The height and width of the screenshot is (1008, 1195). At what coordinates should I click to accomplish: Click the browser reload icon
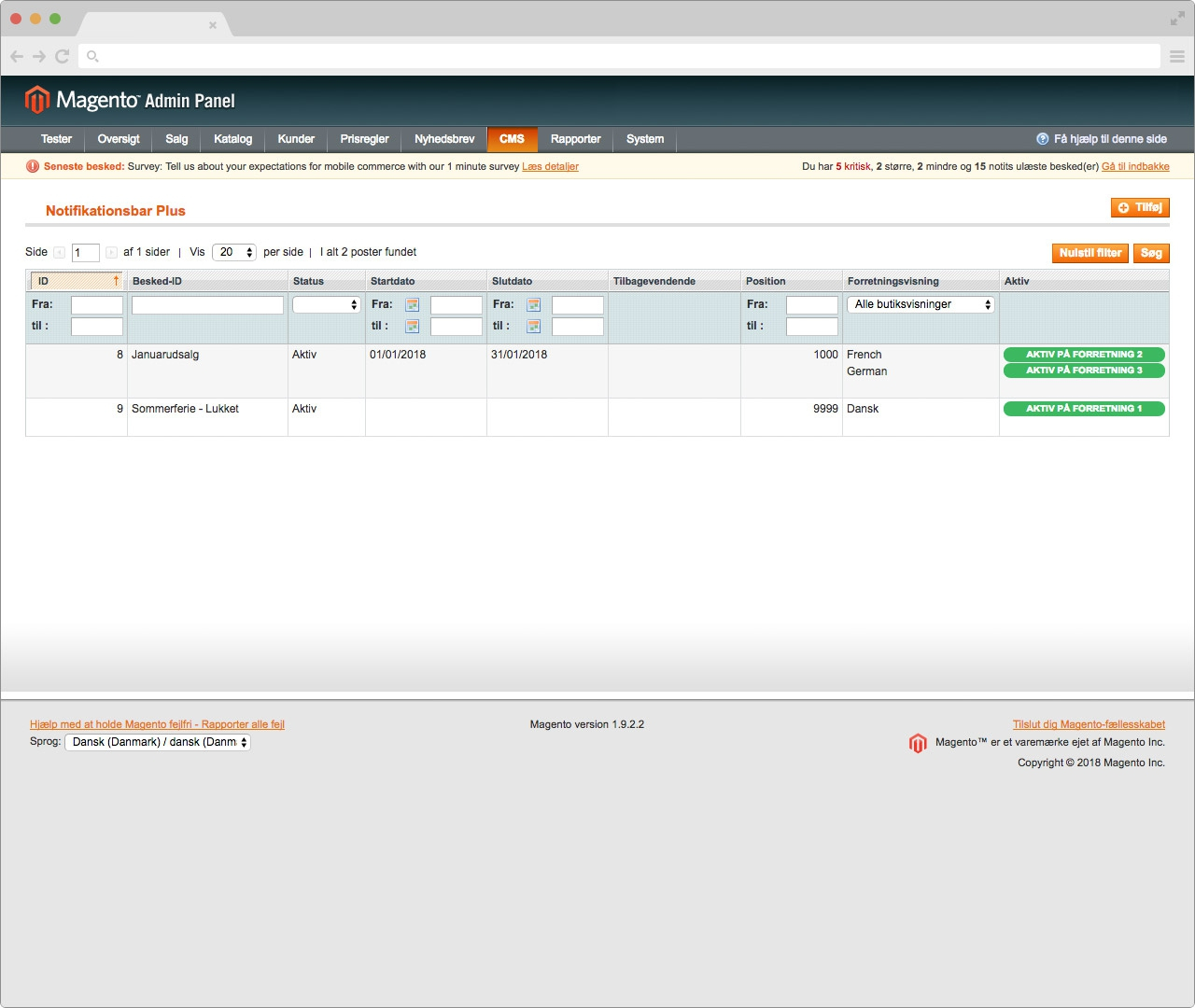point(63,56)
